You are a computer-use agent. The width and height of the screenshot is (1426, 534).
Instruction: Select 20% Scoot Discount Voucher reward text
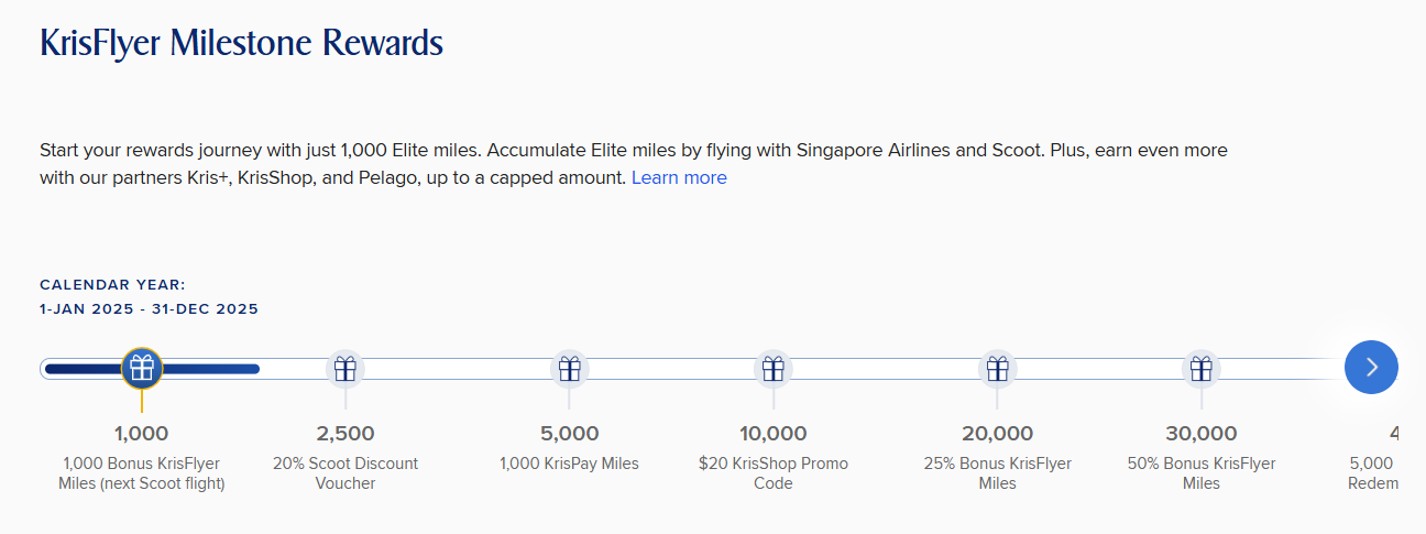click(345, 473)
